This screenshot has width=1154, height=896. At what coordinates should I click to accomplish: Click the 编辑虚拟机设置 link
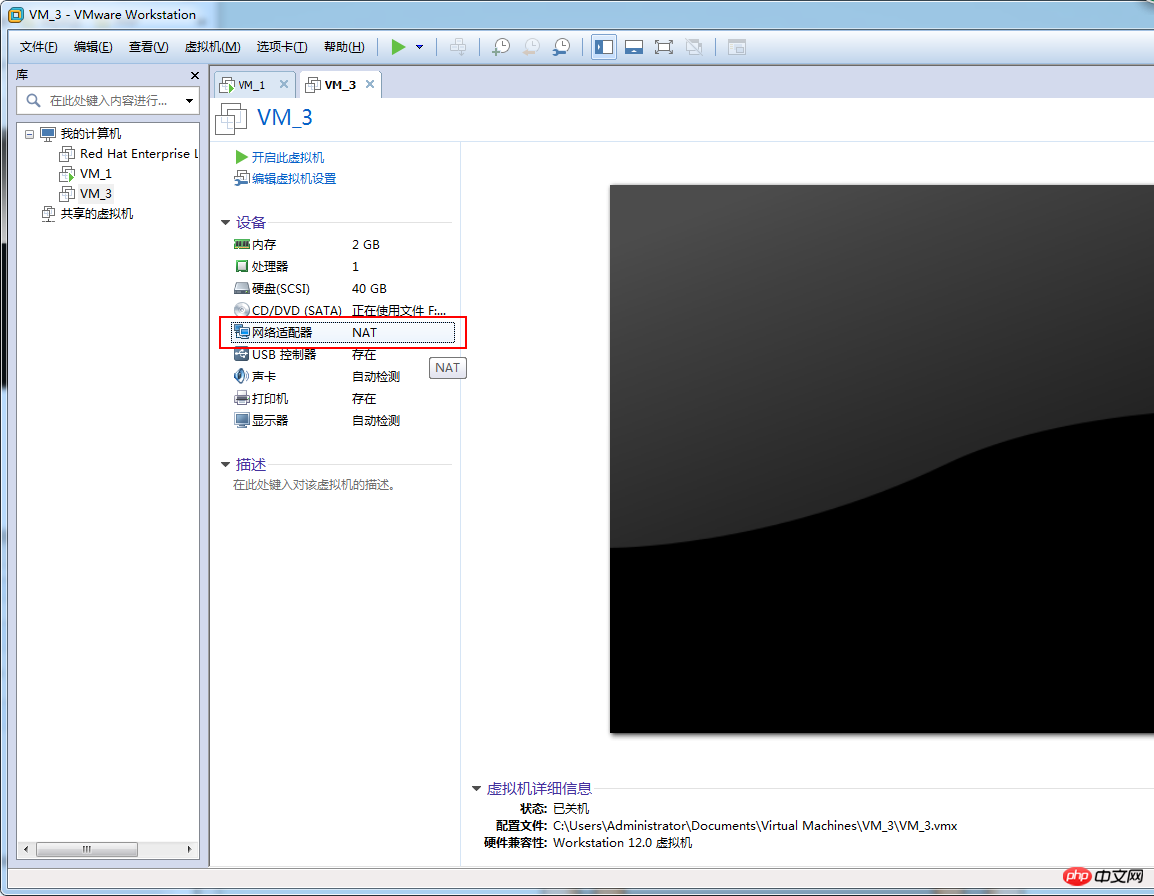(294, 179)
